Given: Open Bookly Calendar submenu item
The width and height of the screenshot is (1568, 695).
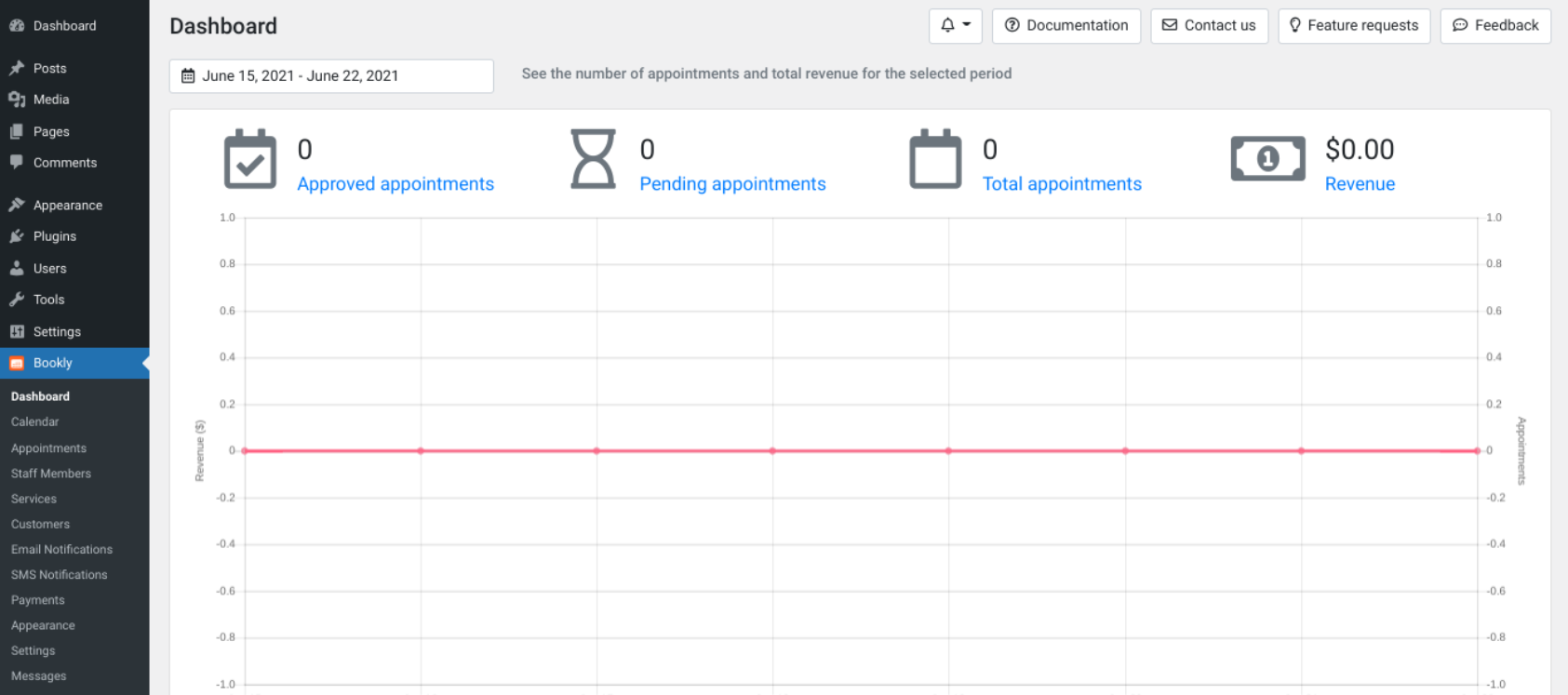Looking at the screenshot, I should click(x=35, y=421).
